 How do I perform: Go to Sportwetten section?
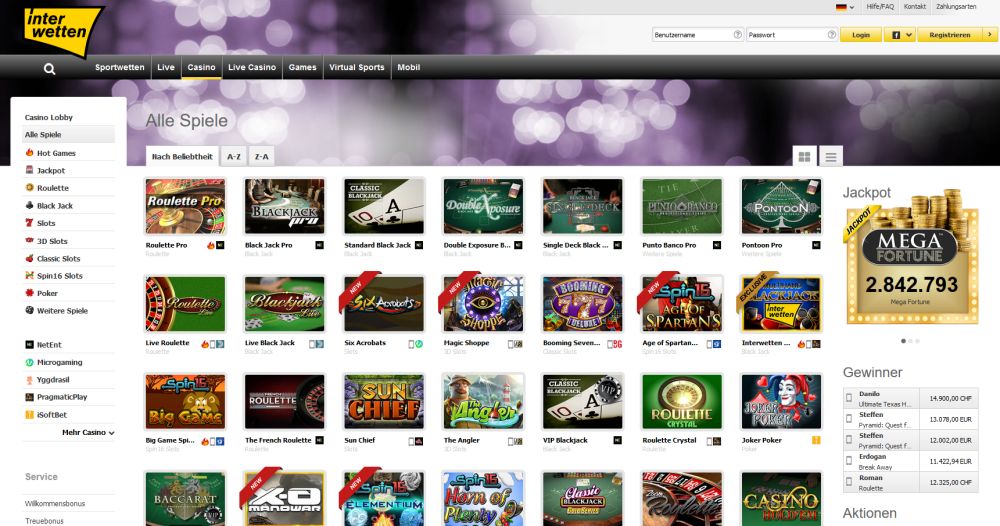pyautogui.click(x=120, y=67)
